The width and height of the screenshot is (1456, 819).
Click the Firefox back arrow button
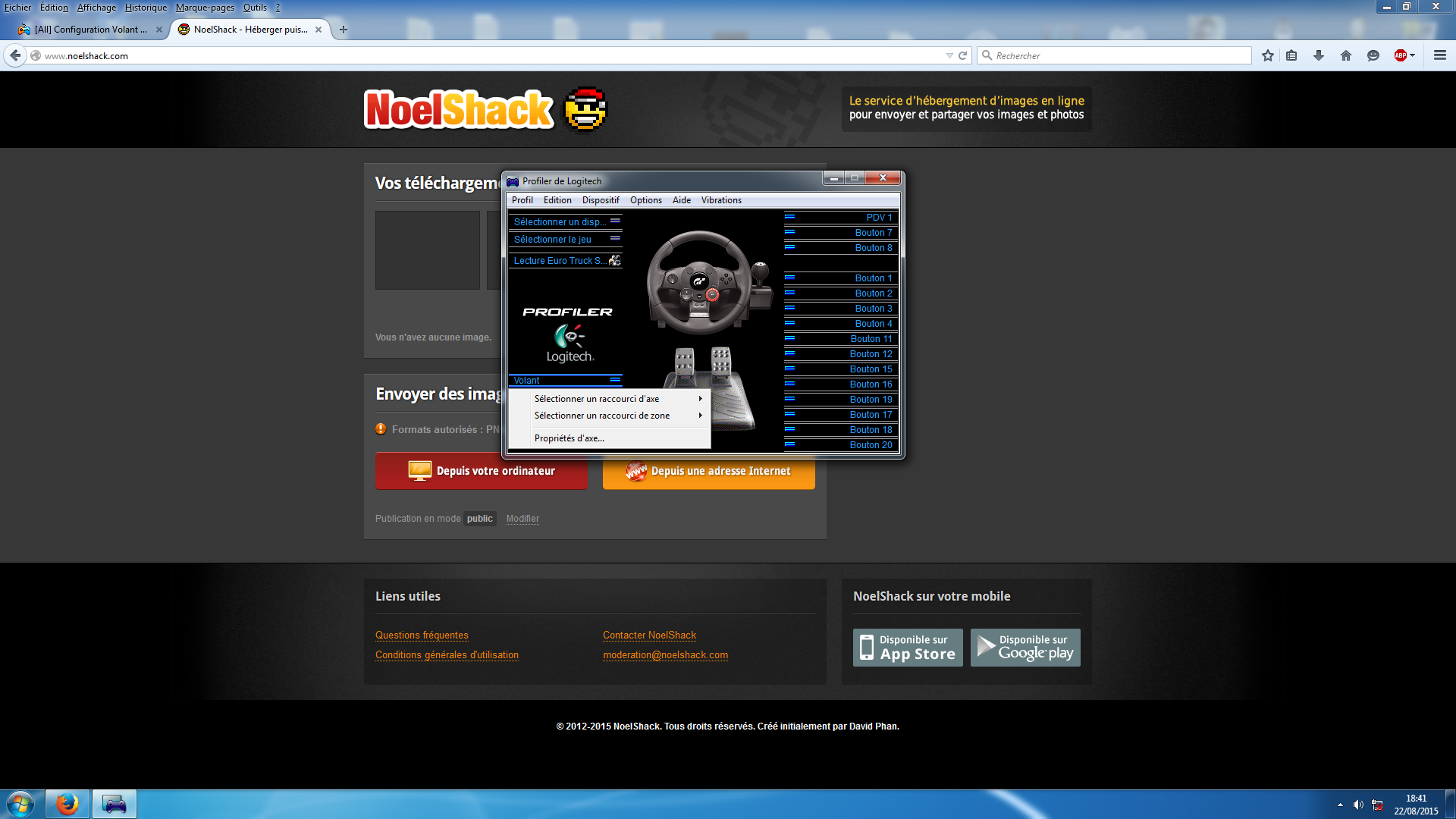click(15, 55)
